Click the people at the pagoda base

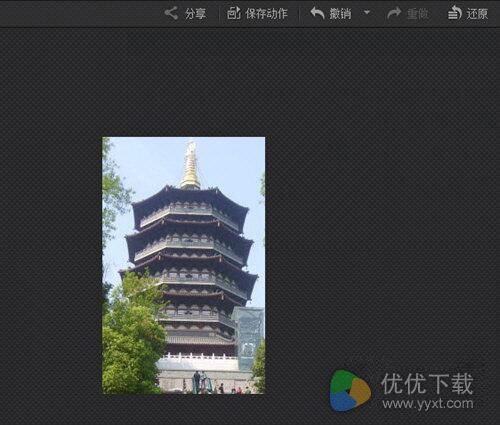202,382
